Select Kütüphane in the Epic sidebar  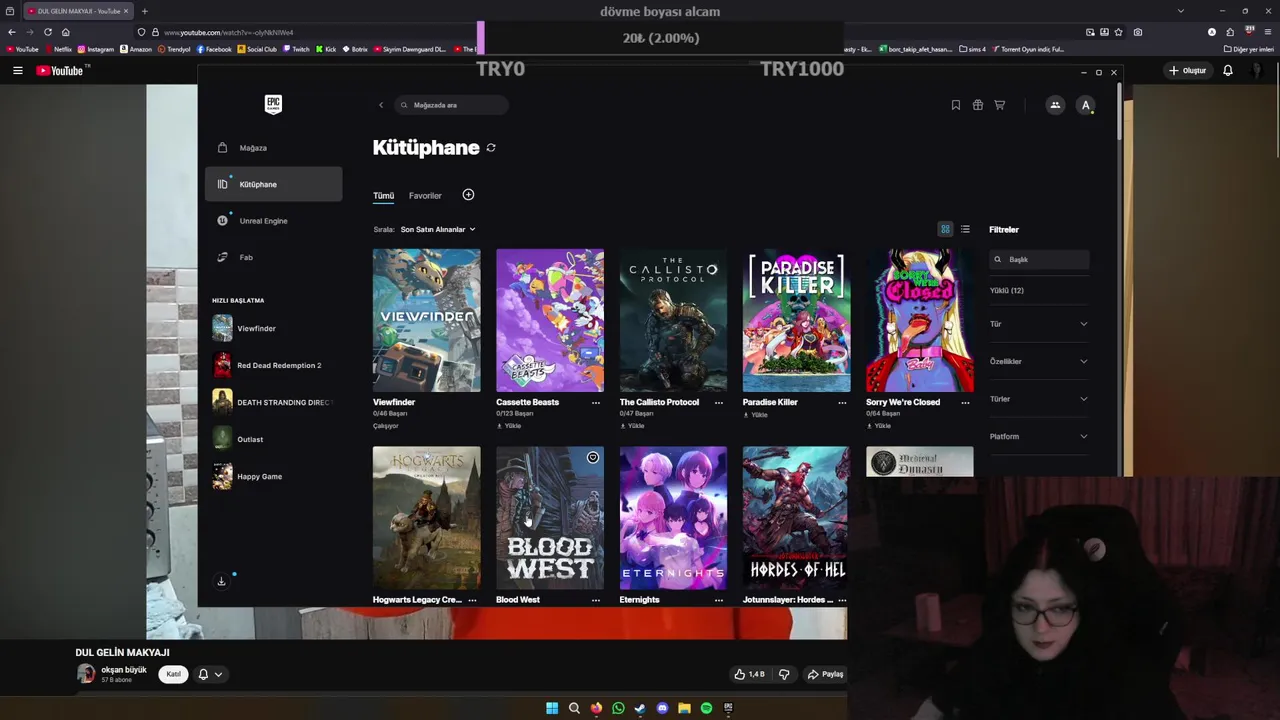273,184
